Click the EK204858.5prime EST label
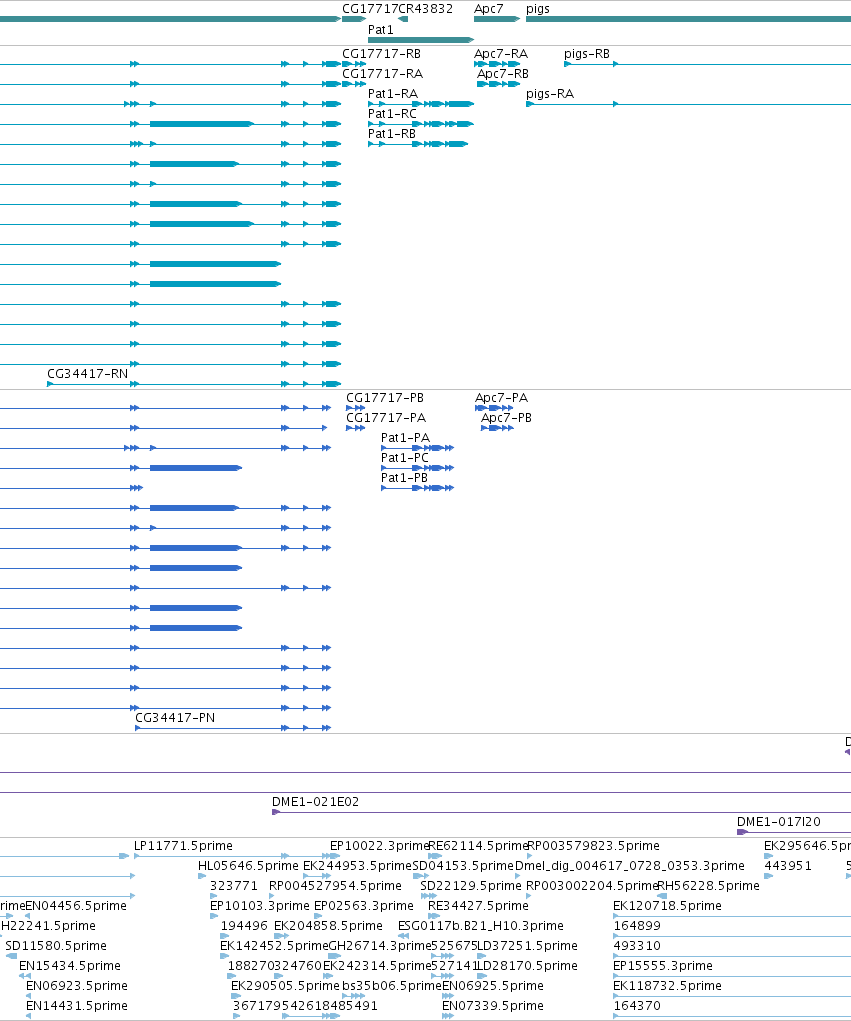This screenshot has width=851, height=1021. click(328, 925)
